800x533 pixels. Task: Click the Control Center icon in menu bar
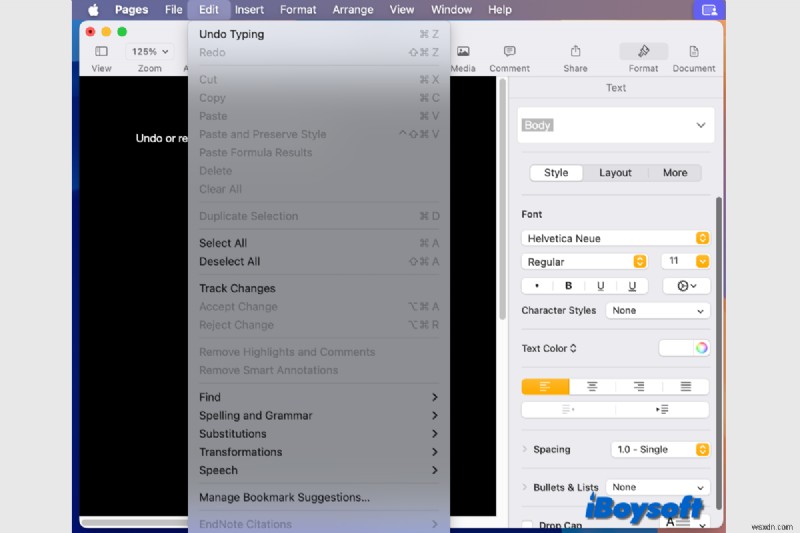(x=709, y=10)
